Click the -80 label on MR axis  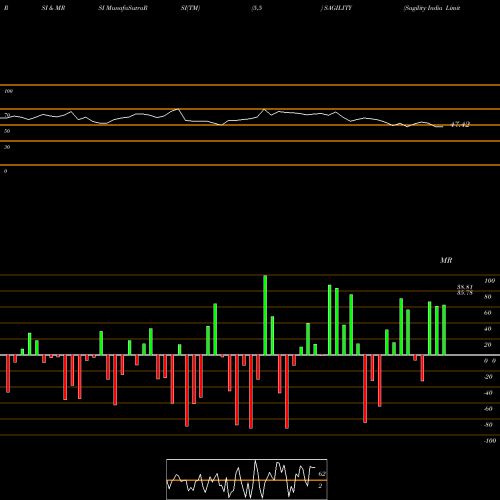click(x=488, y=425)
